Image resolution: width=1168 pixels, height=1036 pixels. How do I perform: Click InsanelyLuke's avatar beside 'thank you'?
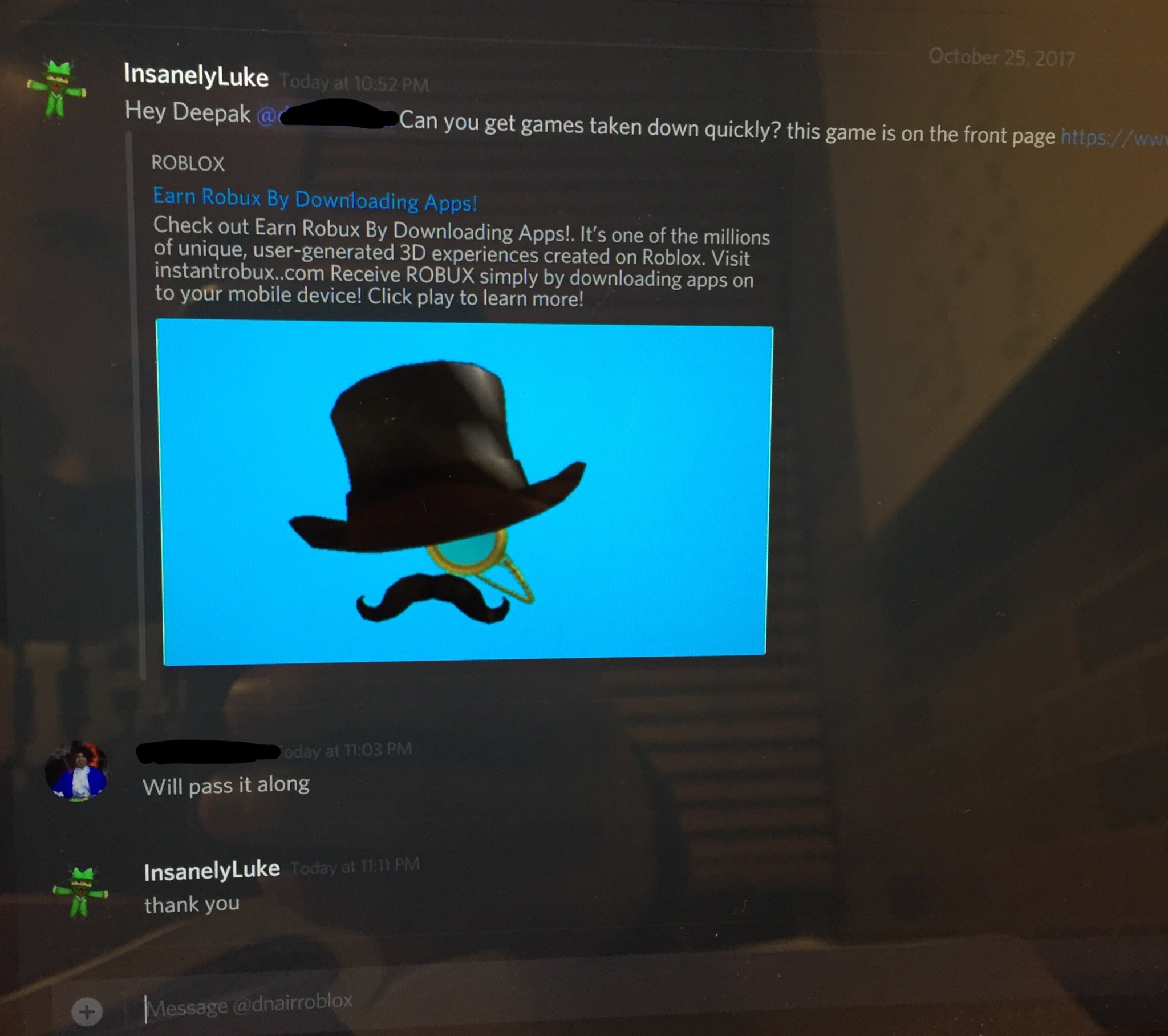click(80, 892)
